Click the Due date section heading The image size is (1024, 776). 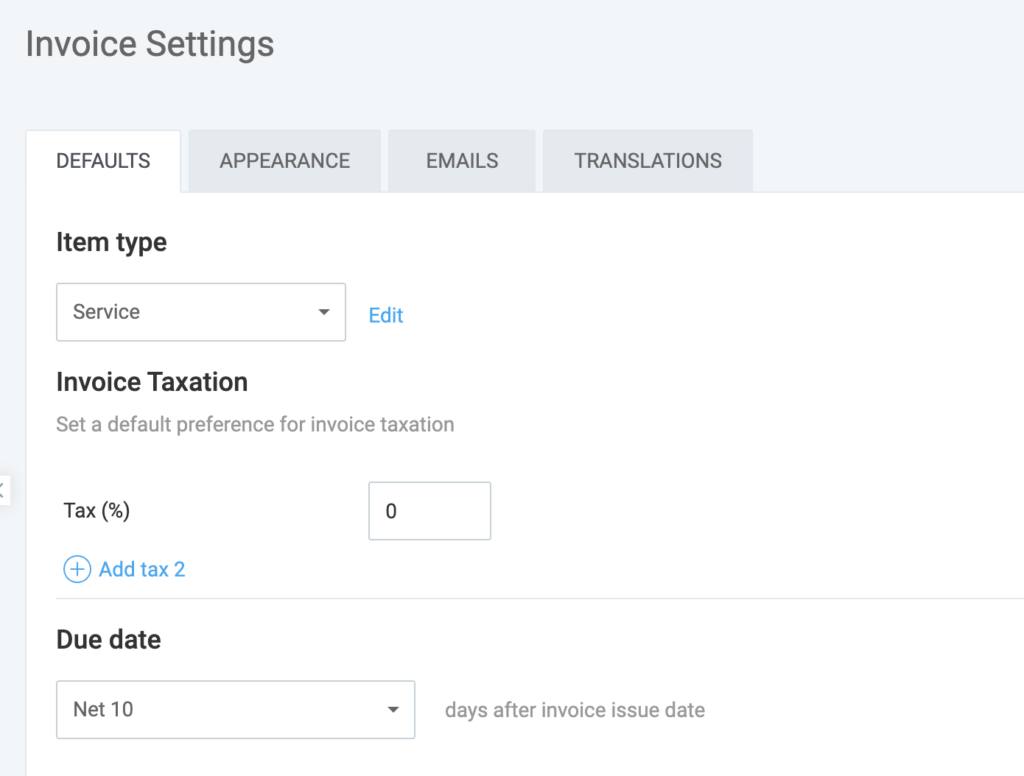(x=108, y=640)
